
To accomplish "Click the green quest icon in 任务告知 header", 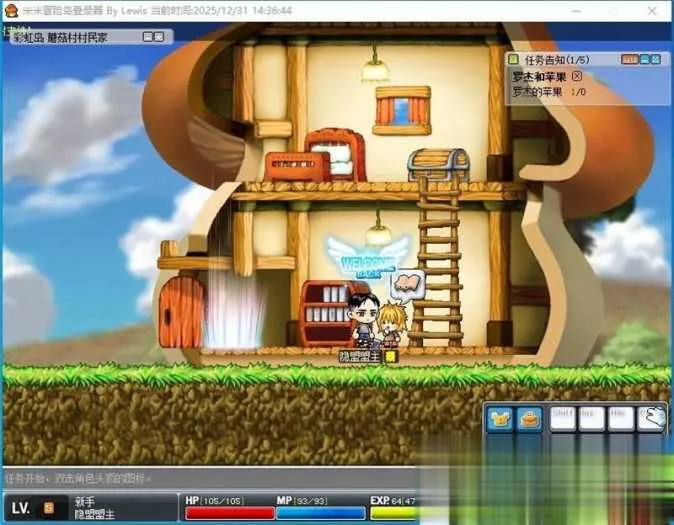I will pos(513,59).
